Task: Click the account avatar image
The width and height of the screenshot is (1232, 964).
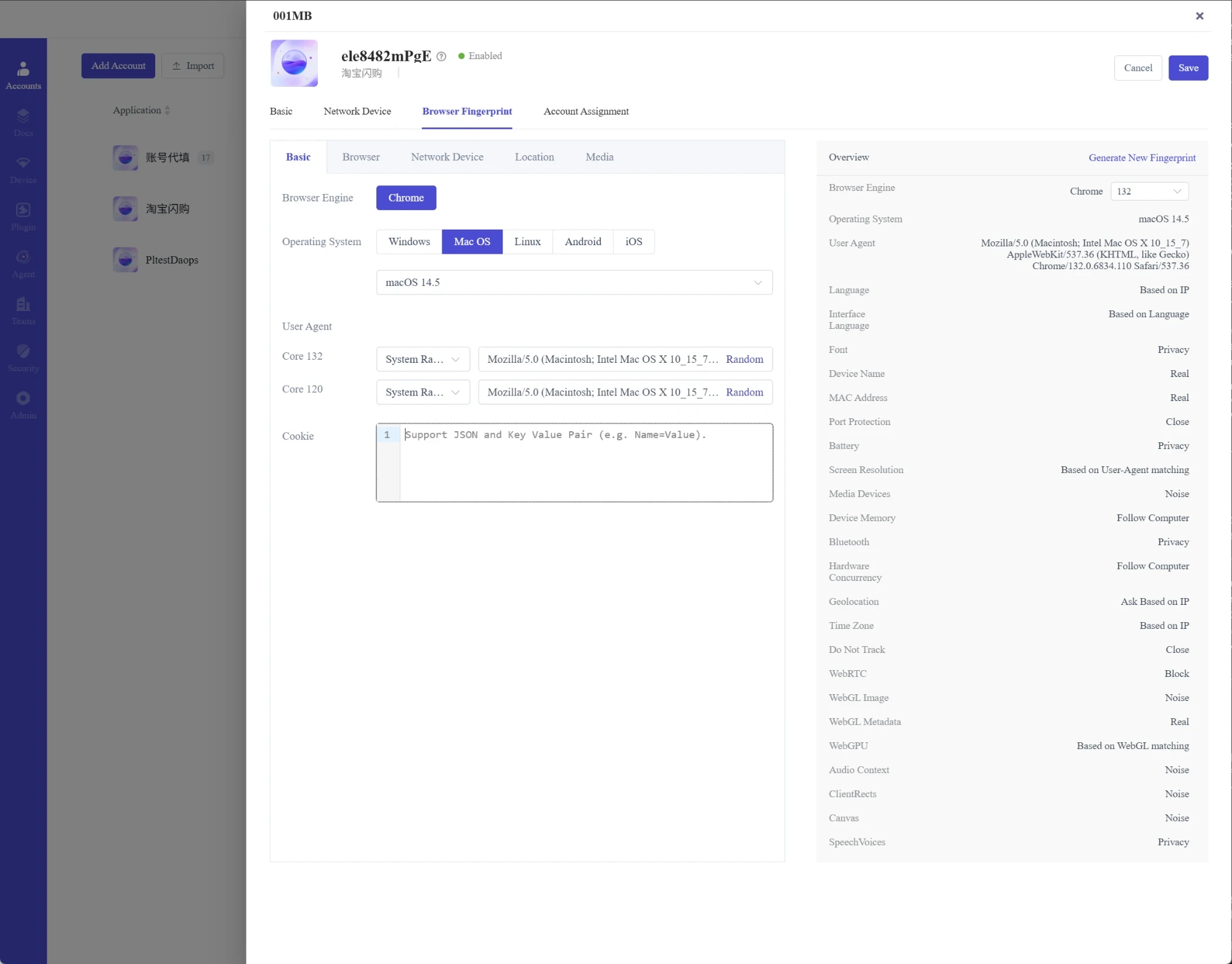Action: (294, 63)
